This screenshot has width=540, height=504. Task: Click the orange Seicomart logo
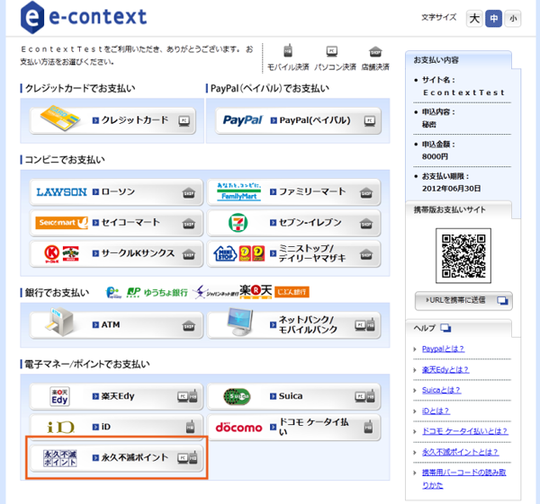click(x=61, y=223)
